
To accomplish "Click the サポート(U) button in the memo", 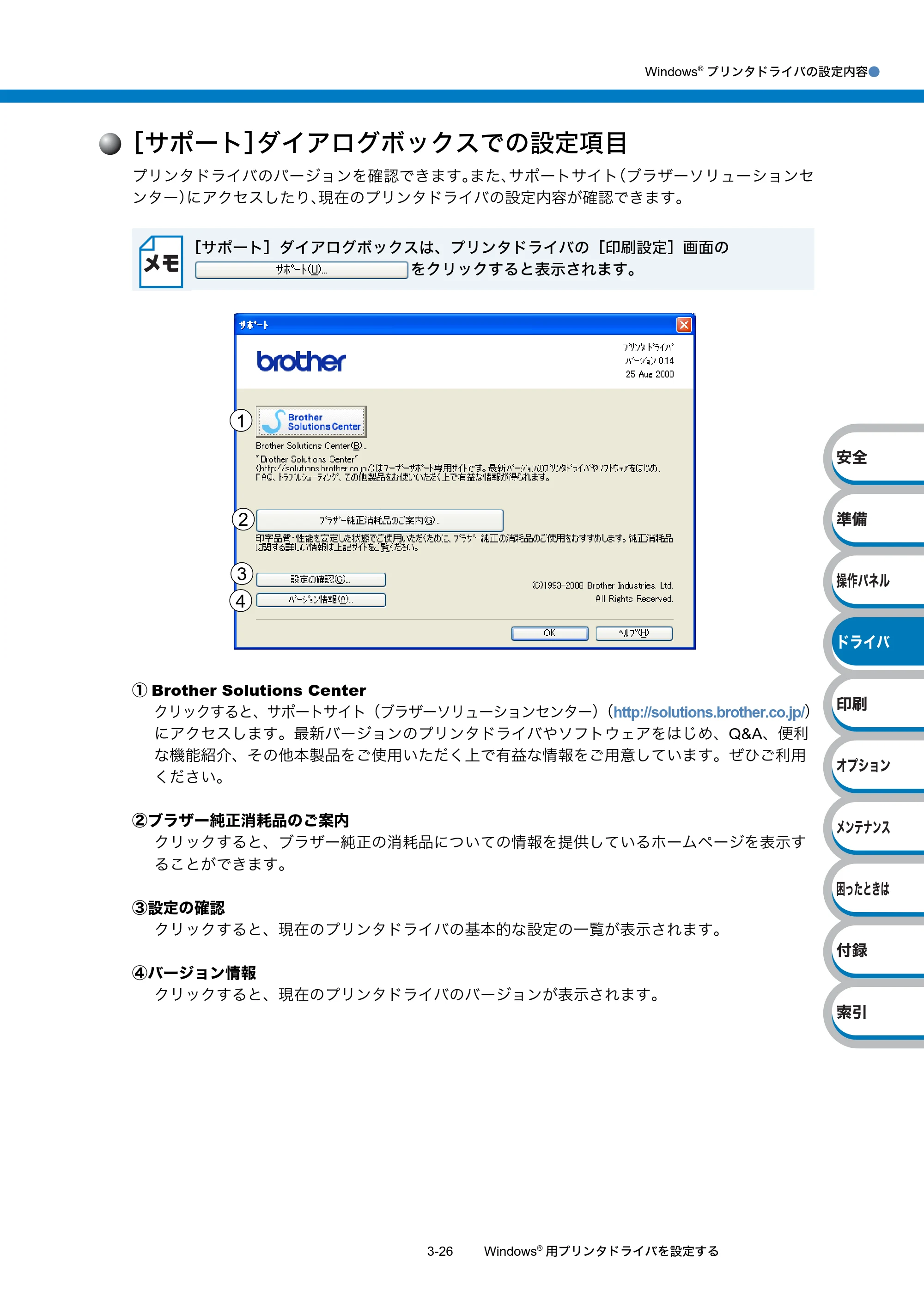I will pyautogui.click(x=301, y=270).
